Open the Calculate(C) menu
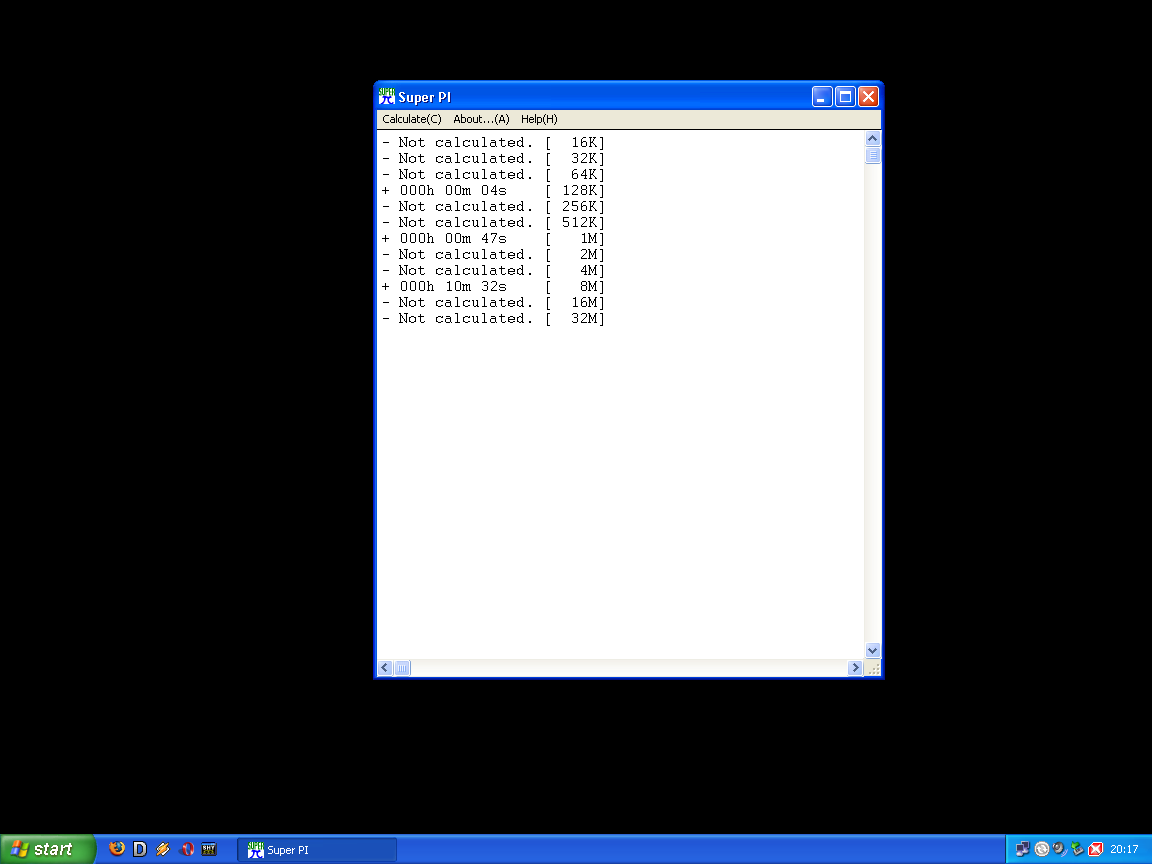 tap(411, 119)
